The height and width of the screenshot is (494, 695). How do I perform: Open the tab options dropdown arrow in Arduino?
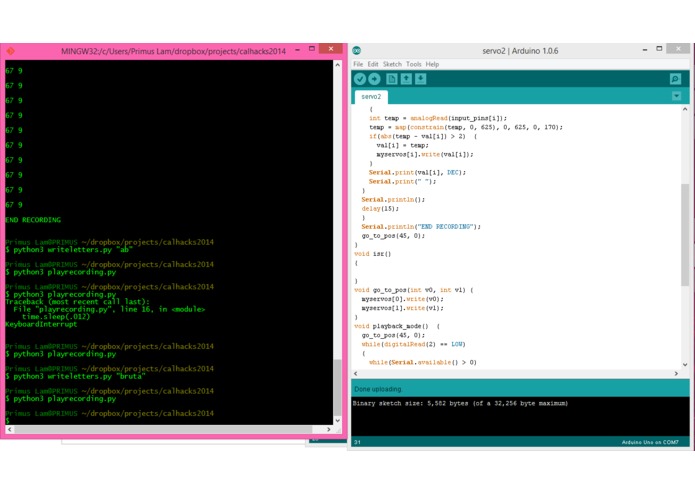[x=676, y=96]
